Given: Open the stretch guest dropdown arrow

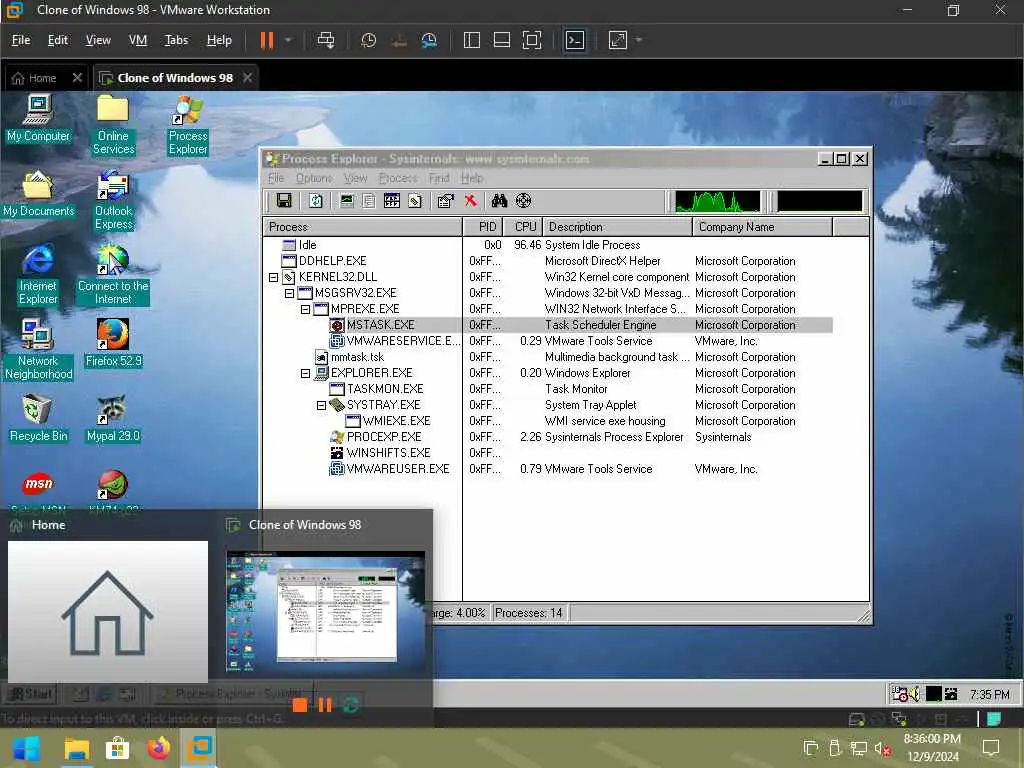Looking at the screenshot, I should point(639,40).
